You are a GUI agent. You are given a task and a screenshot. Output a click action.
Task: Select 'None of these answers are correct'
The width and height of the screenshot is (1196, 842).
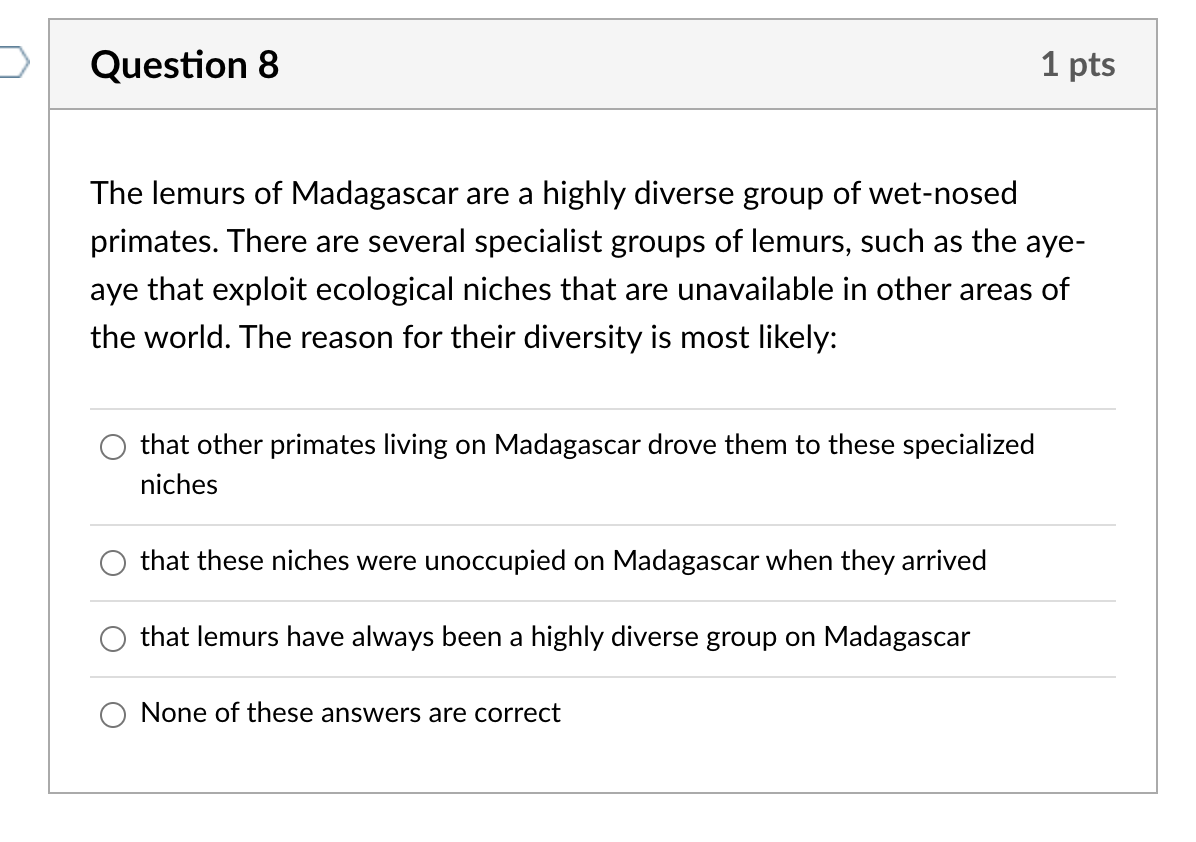[x=113, y=715]
